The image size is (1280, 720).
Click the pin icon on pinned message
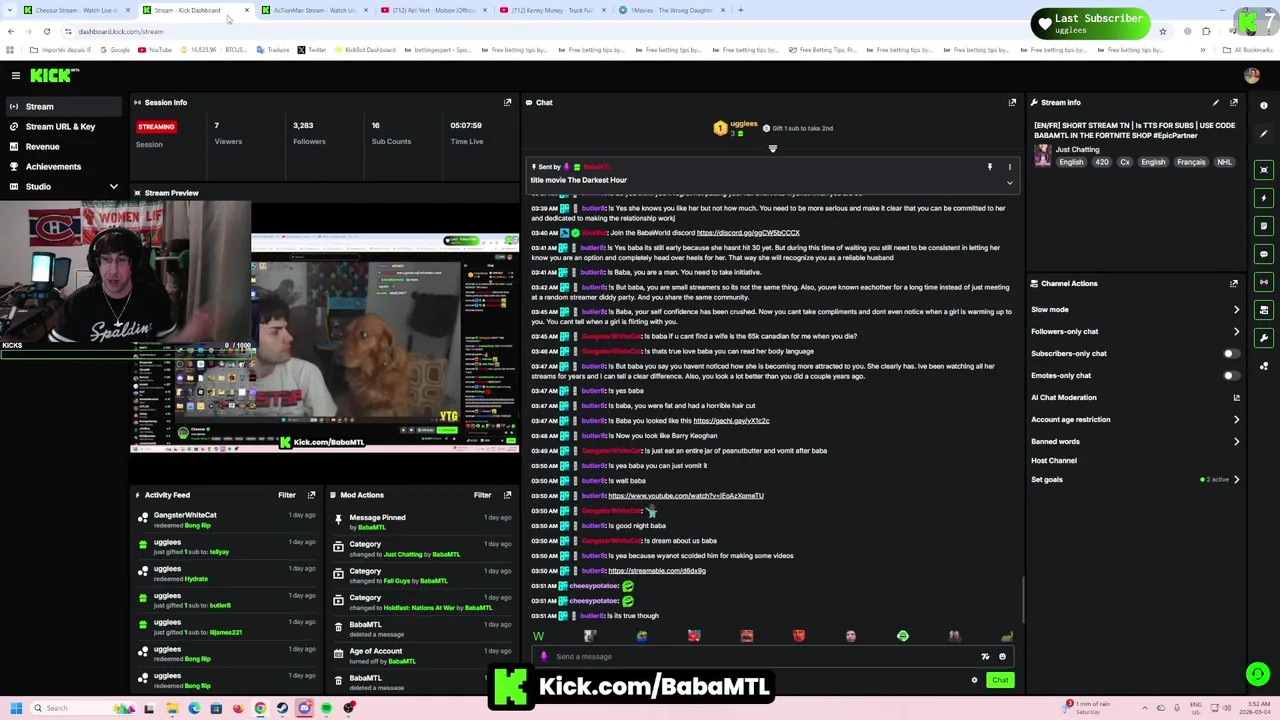(x=990, y=167)
